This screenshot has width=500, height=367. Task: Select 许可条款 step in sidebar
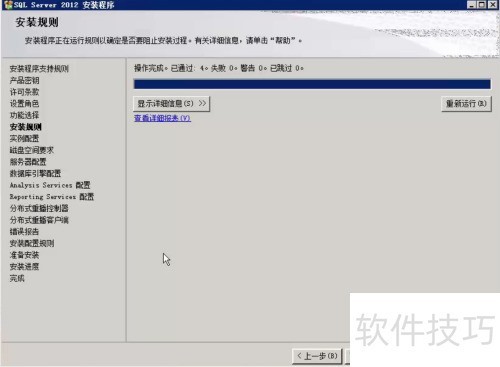point(24,92)
